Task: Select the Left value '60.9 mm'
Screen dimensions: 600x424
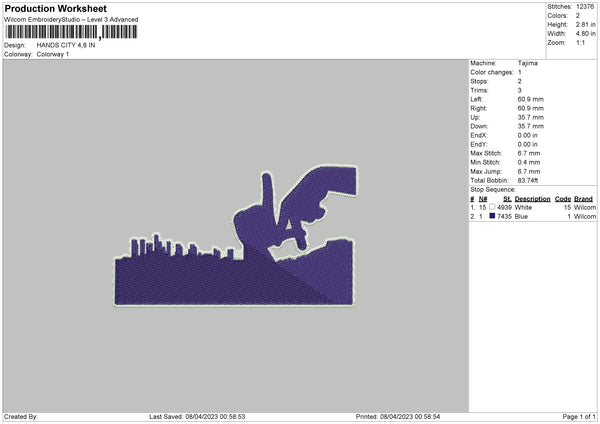Action: pyautogui.click(x=531, y=99)
